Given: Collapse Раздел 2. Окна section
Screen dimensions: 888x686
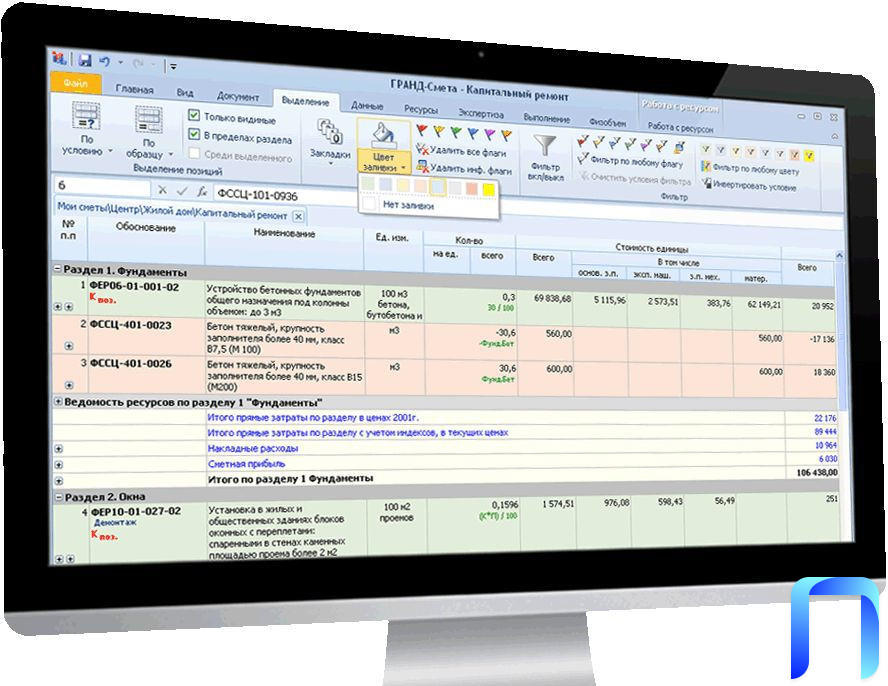Looking at the screenshot, I should pos(58,497).
